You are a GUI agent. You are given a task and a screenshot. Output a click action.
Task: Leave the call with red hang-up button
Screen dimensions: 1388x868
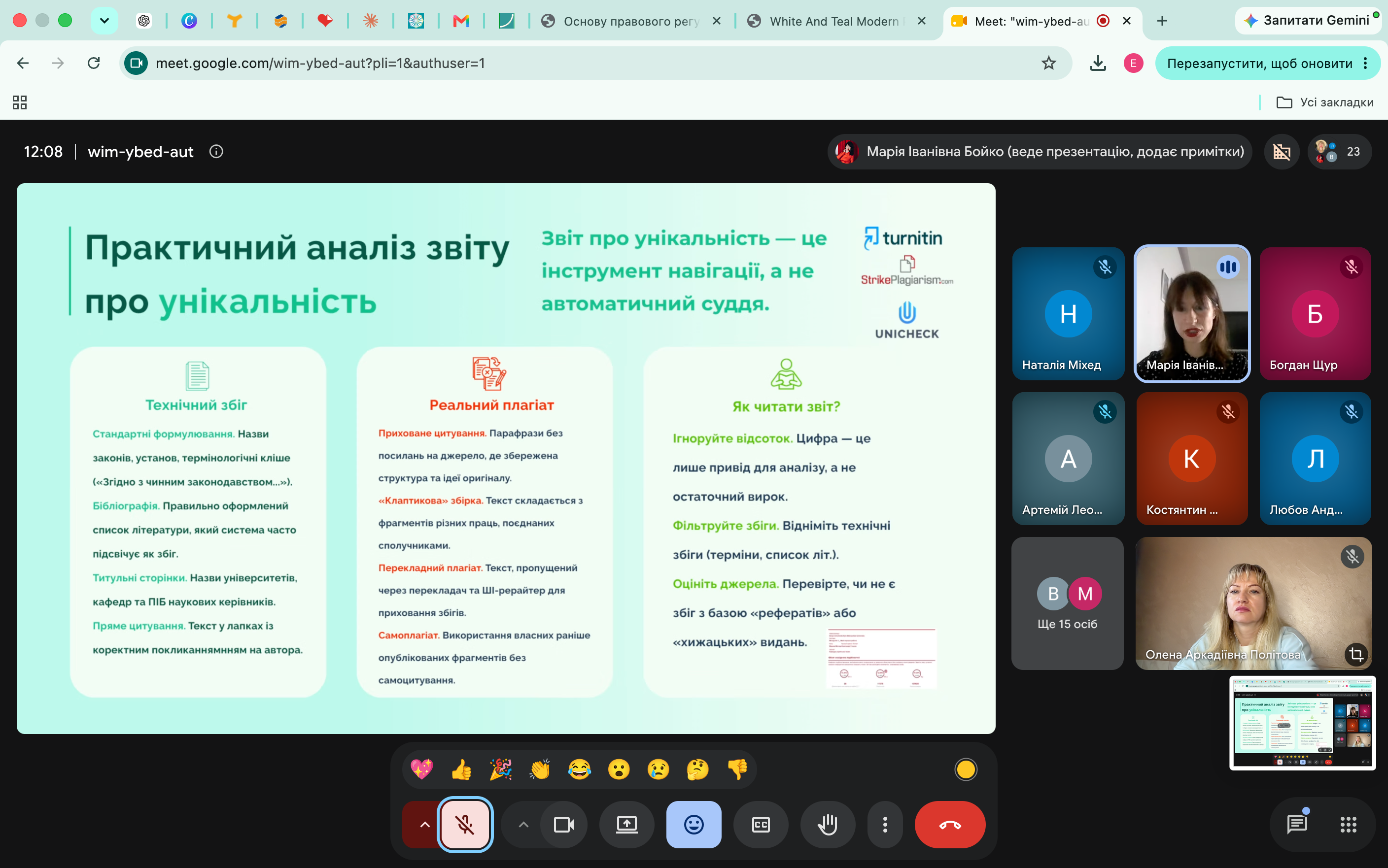tap(950, 824)
